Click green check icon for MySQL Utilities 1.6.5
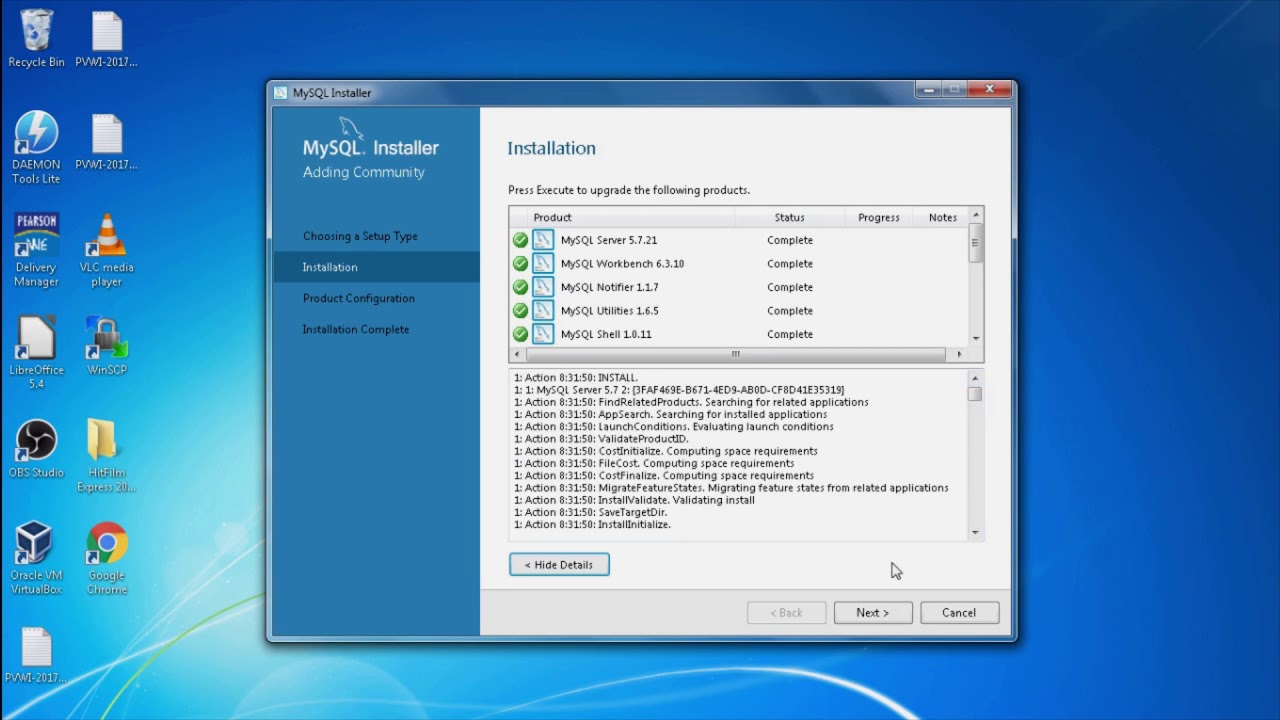Screen dimensions: 1280x720 [520, 311]
